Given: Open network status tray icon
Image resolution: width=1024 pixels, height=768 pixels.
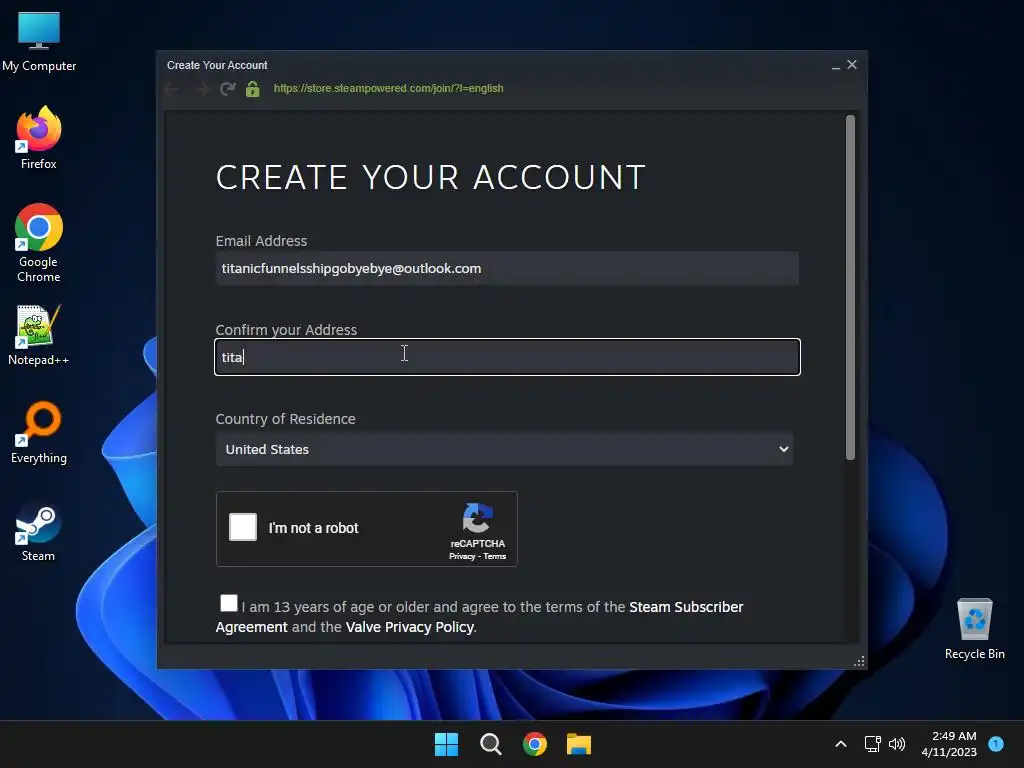Looking at the screenshot, I should (872, 744).
